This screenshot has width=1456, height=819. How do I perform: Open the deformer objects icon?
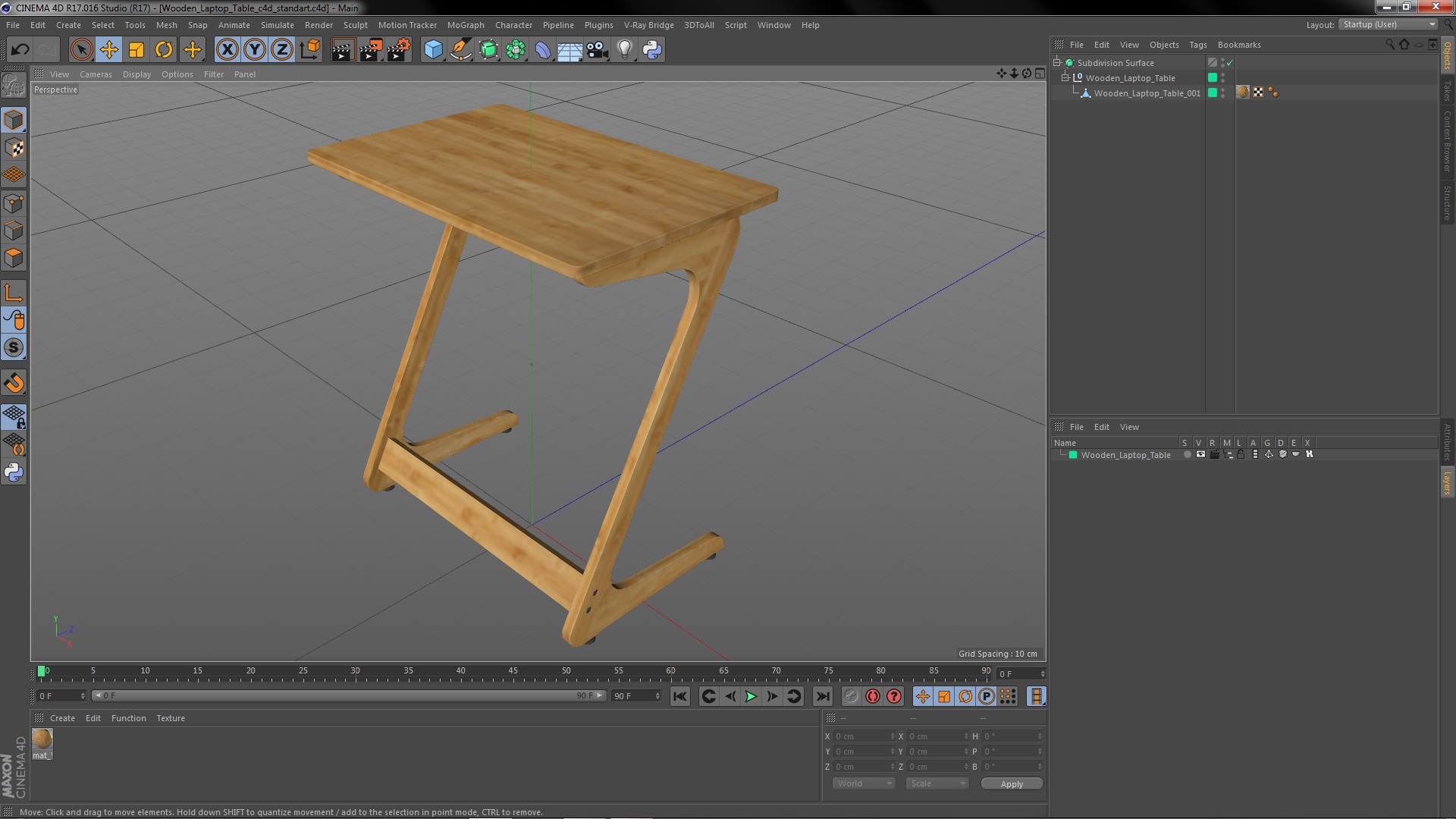543,50
